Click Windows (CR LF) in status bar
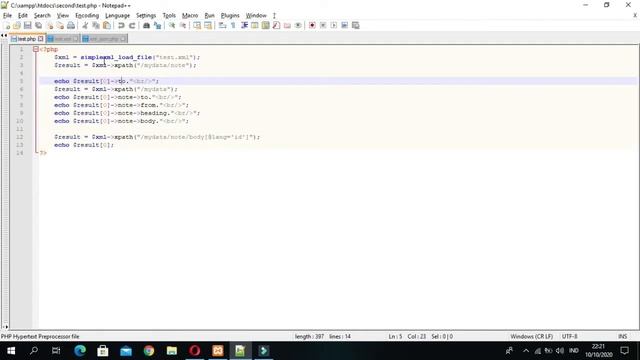Screen dimensions: 640x360 [x=531, y=336]
